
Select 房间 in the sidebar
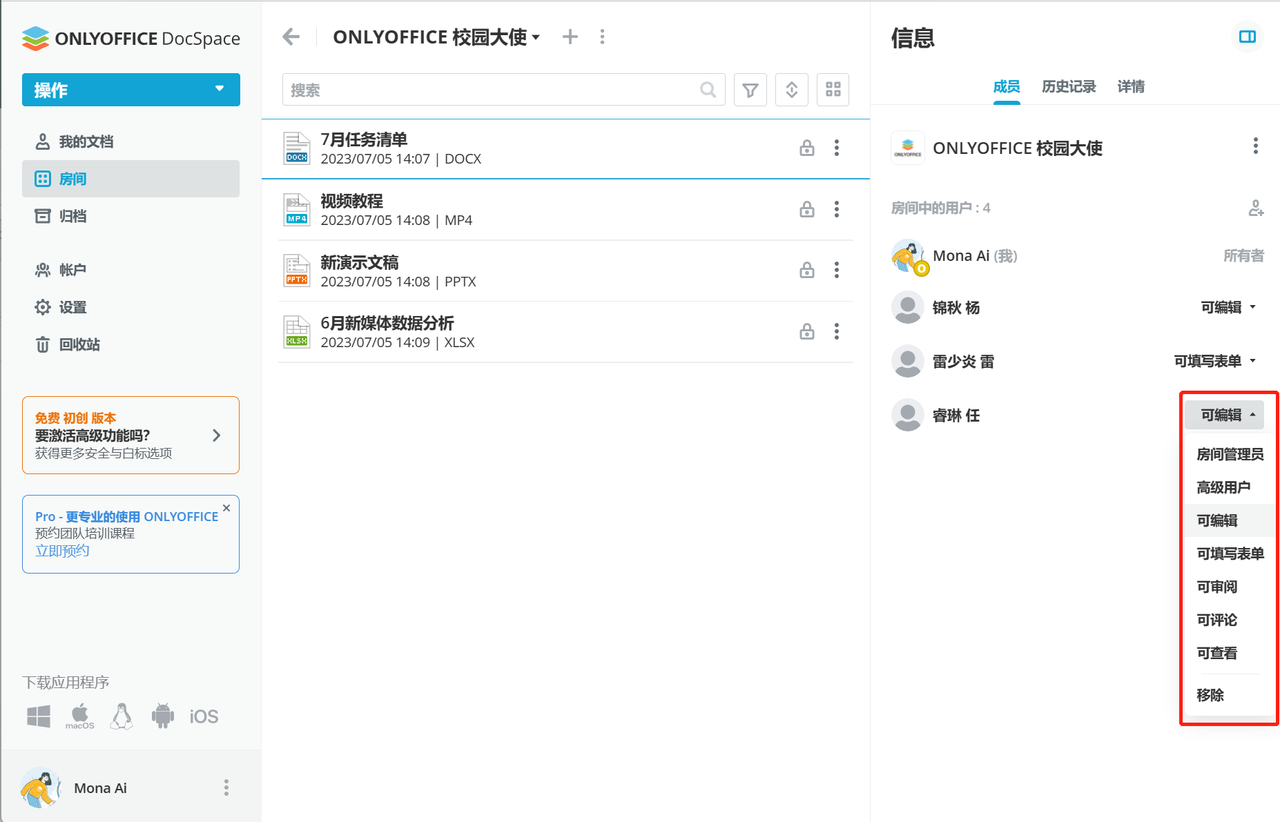coord(131,179)
